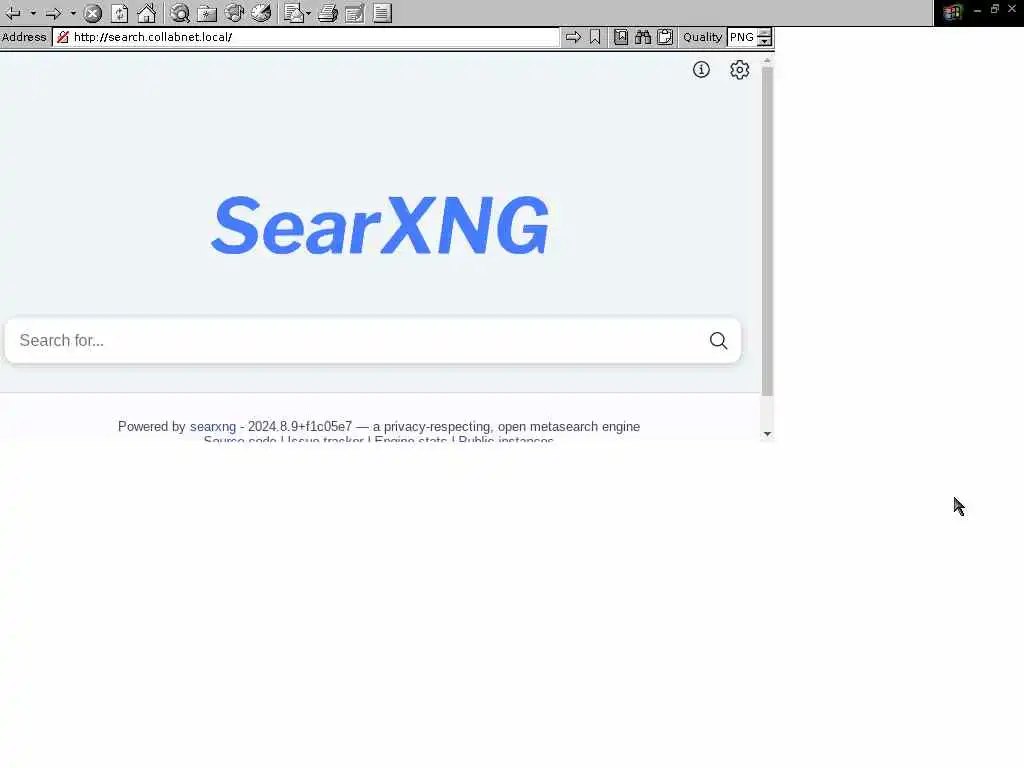This screenshot has height=768, width=1024.
Task: Go to the Home page
Action: [146, 13]
